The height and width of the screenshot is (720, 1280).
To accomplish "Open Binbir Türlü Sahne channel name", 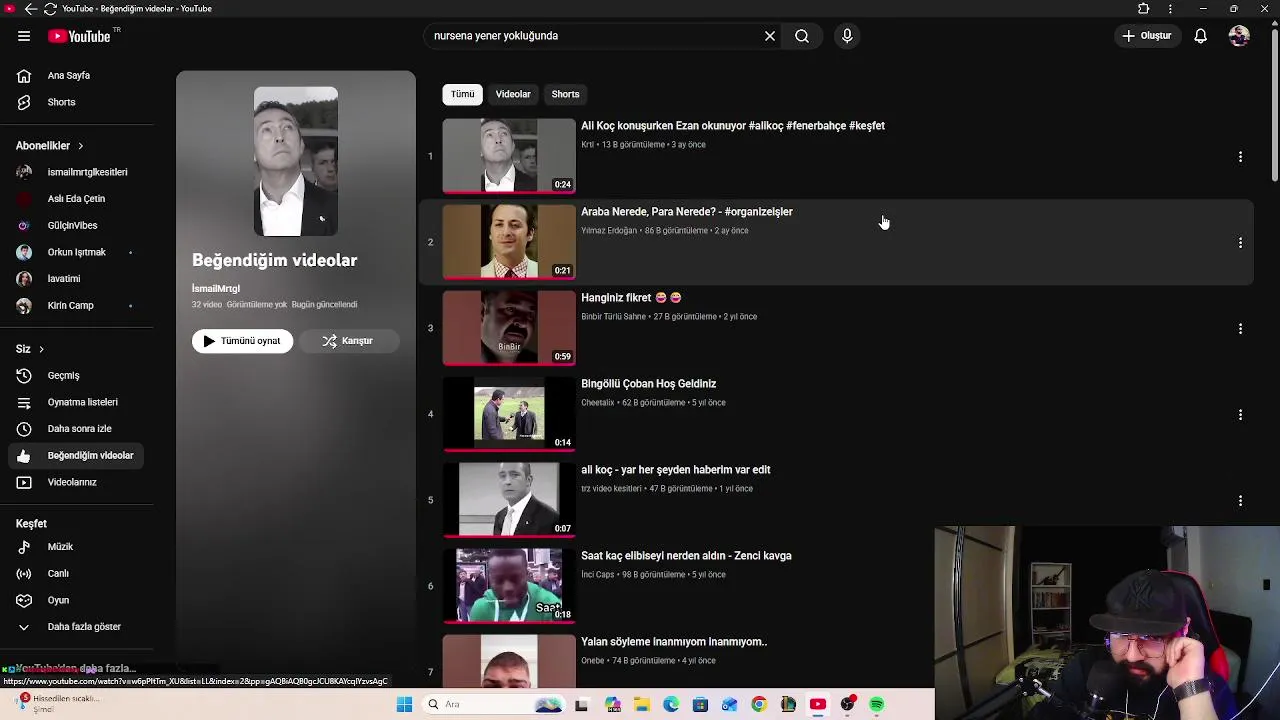I will (614, 317).
